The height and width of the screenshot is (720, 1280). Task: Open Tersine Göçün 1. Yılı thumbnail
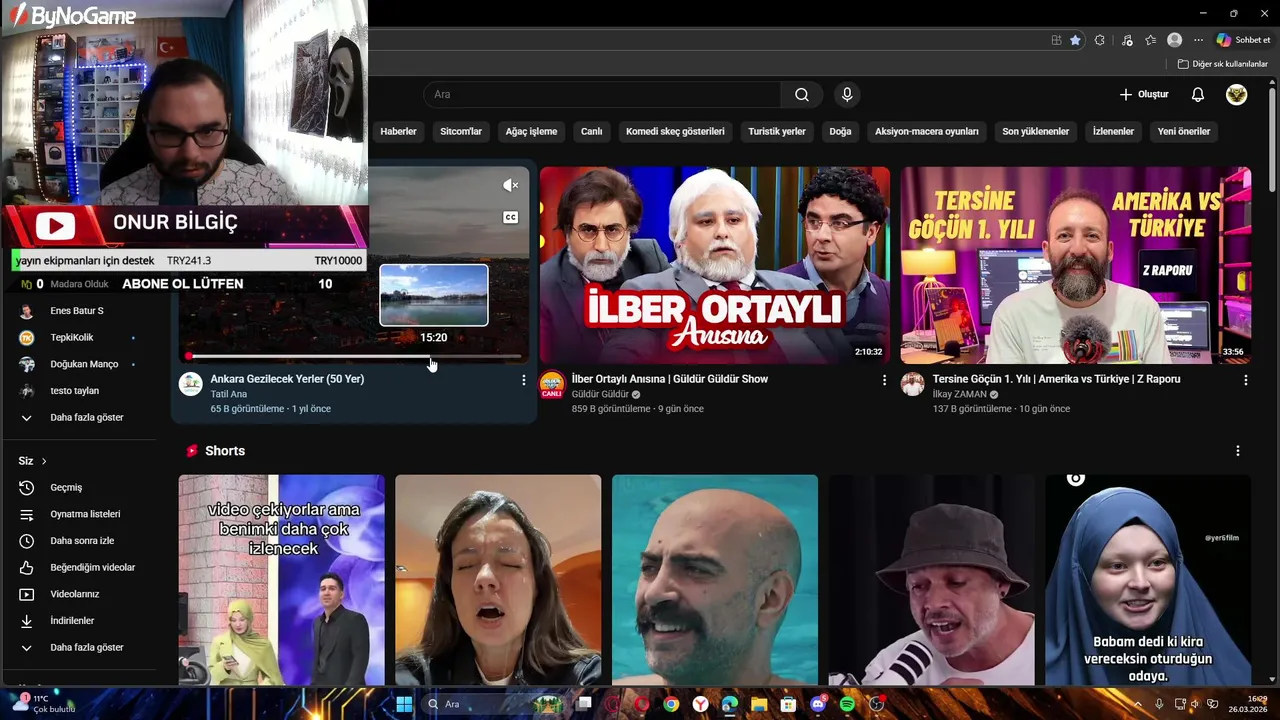[1075, 265]
